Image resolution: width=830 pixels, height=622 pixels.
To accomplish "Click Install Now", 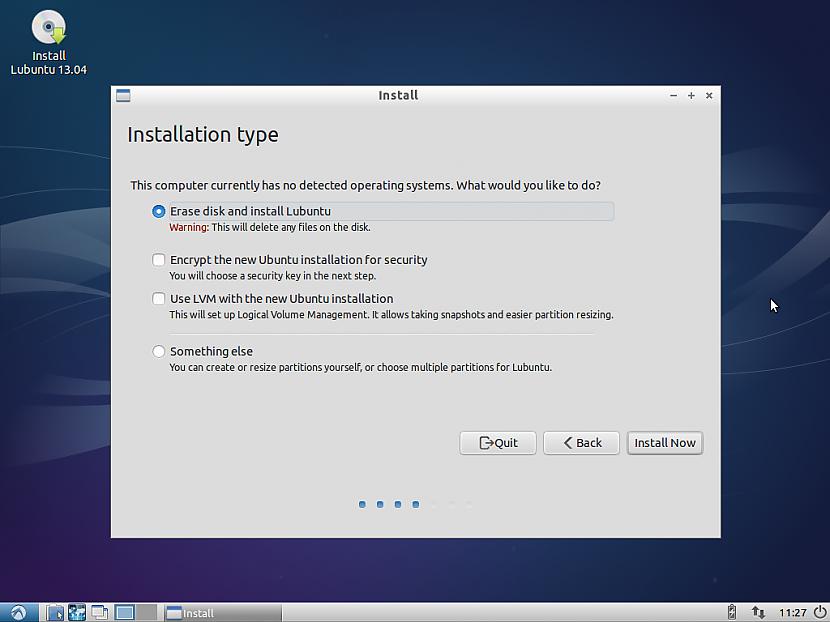I will coord(665,443).
